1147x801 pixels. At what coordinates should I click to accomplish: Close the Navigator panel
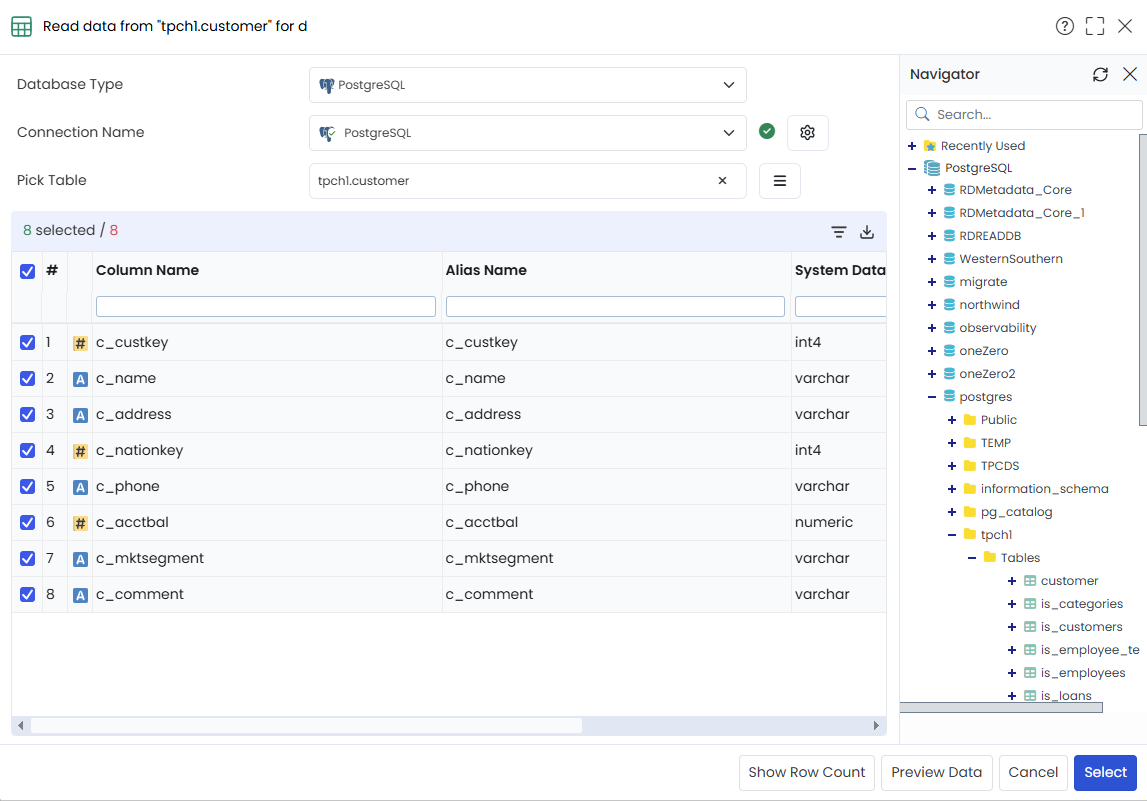[1129, 74]
